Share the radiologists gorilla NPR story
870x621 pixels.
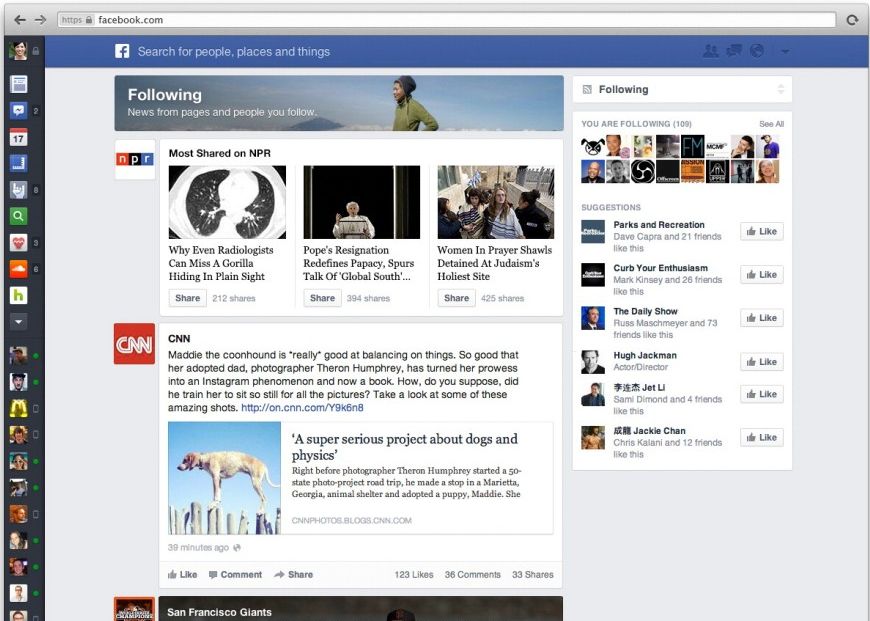pyautogui.click(x=188, y=298)
